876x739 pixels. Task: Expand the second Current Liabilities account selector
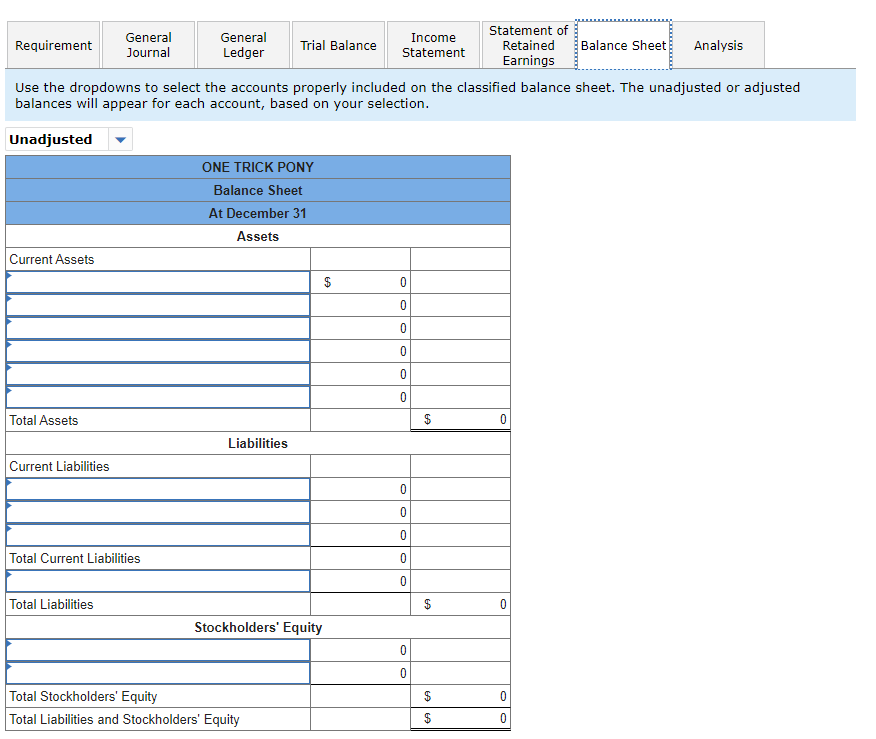[x=157, y=512]
